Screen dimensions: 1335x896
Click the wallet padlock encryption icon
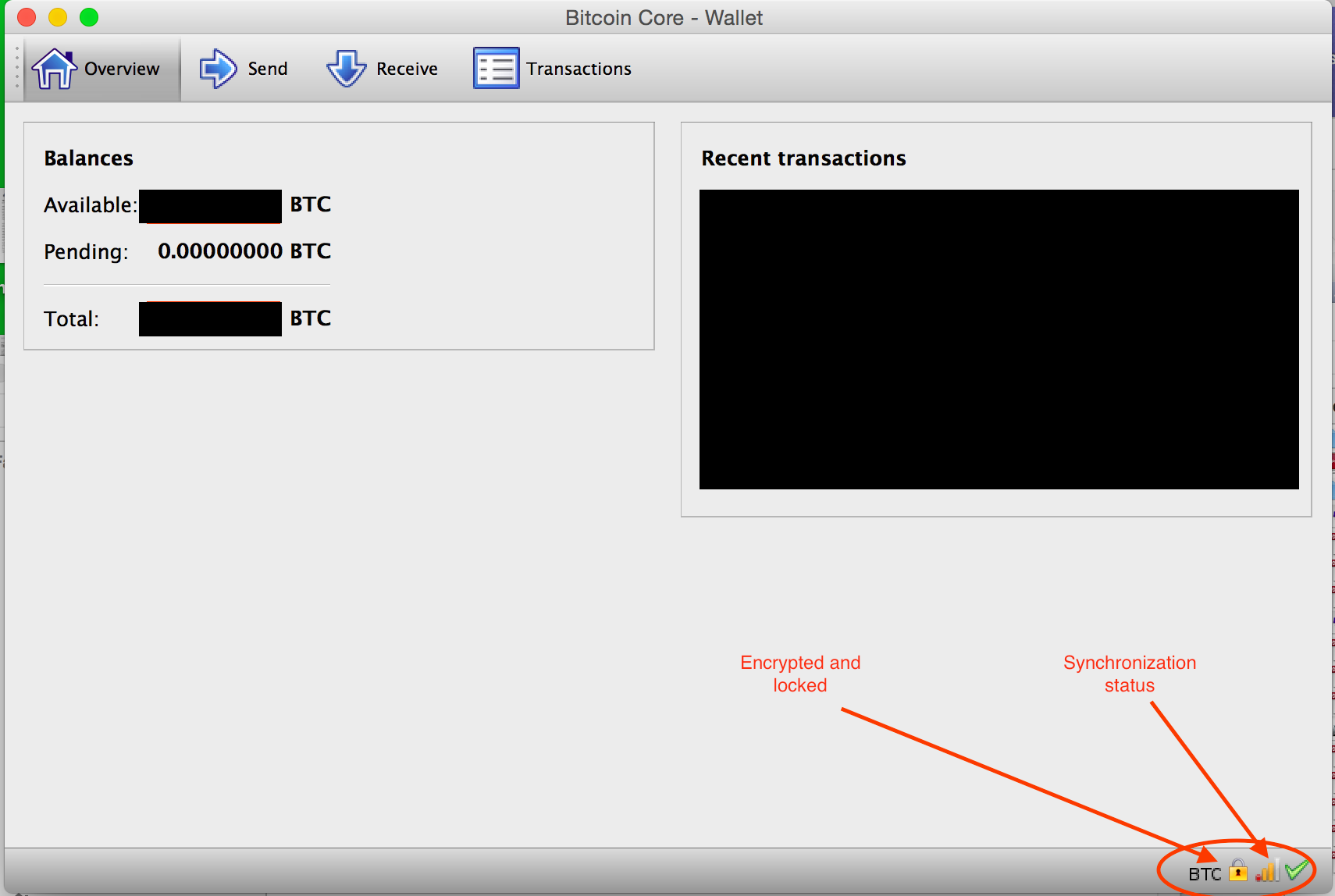pyautogui.click(x=1238, y=870)
